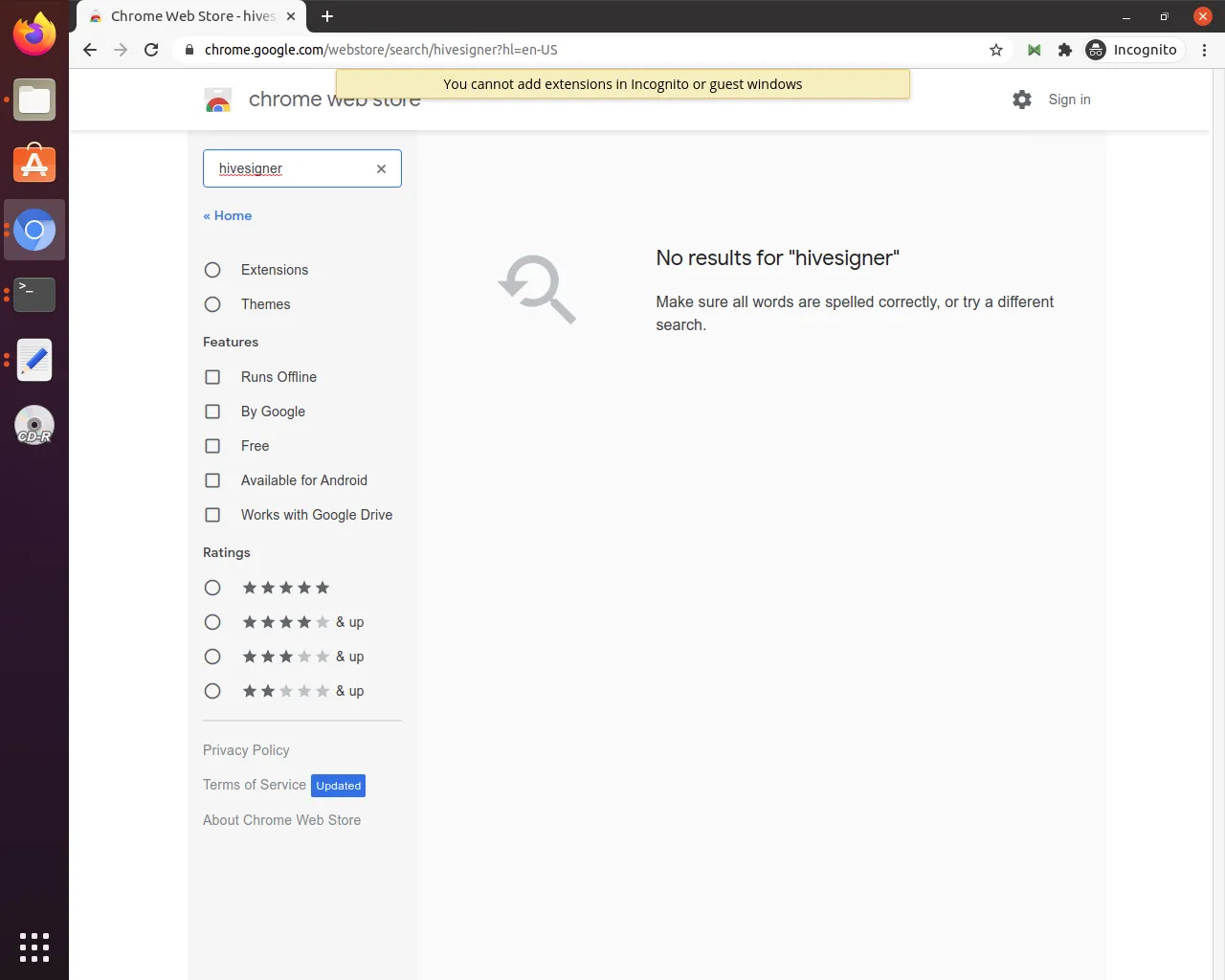
Task: Check the Runs Offline checkbox
Action: pyautogui.click(x=212, y=377)
